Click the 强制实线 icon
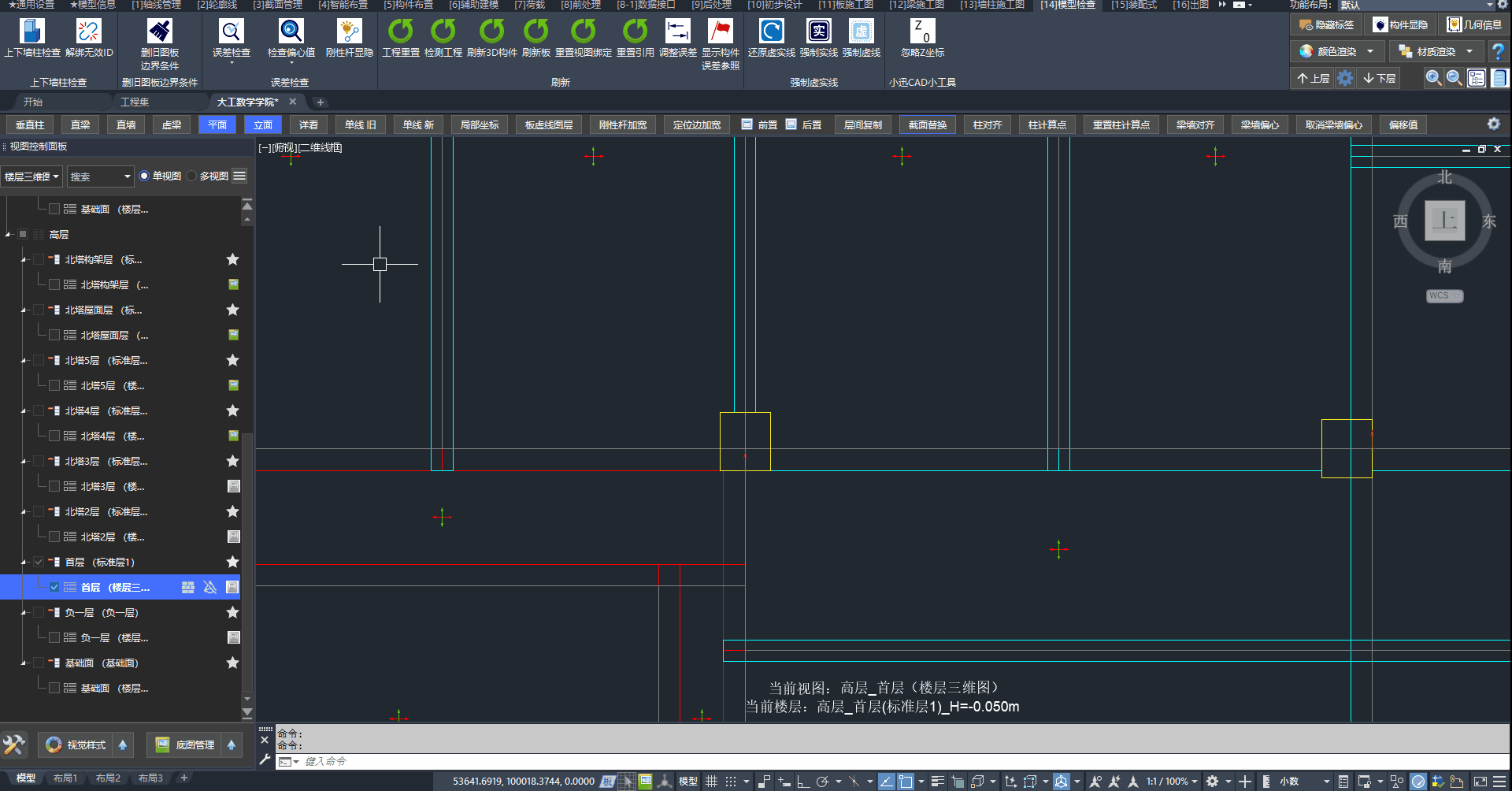 click(x=819, y=32)
